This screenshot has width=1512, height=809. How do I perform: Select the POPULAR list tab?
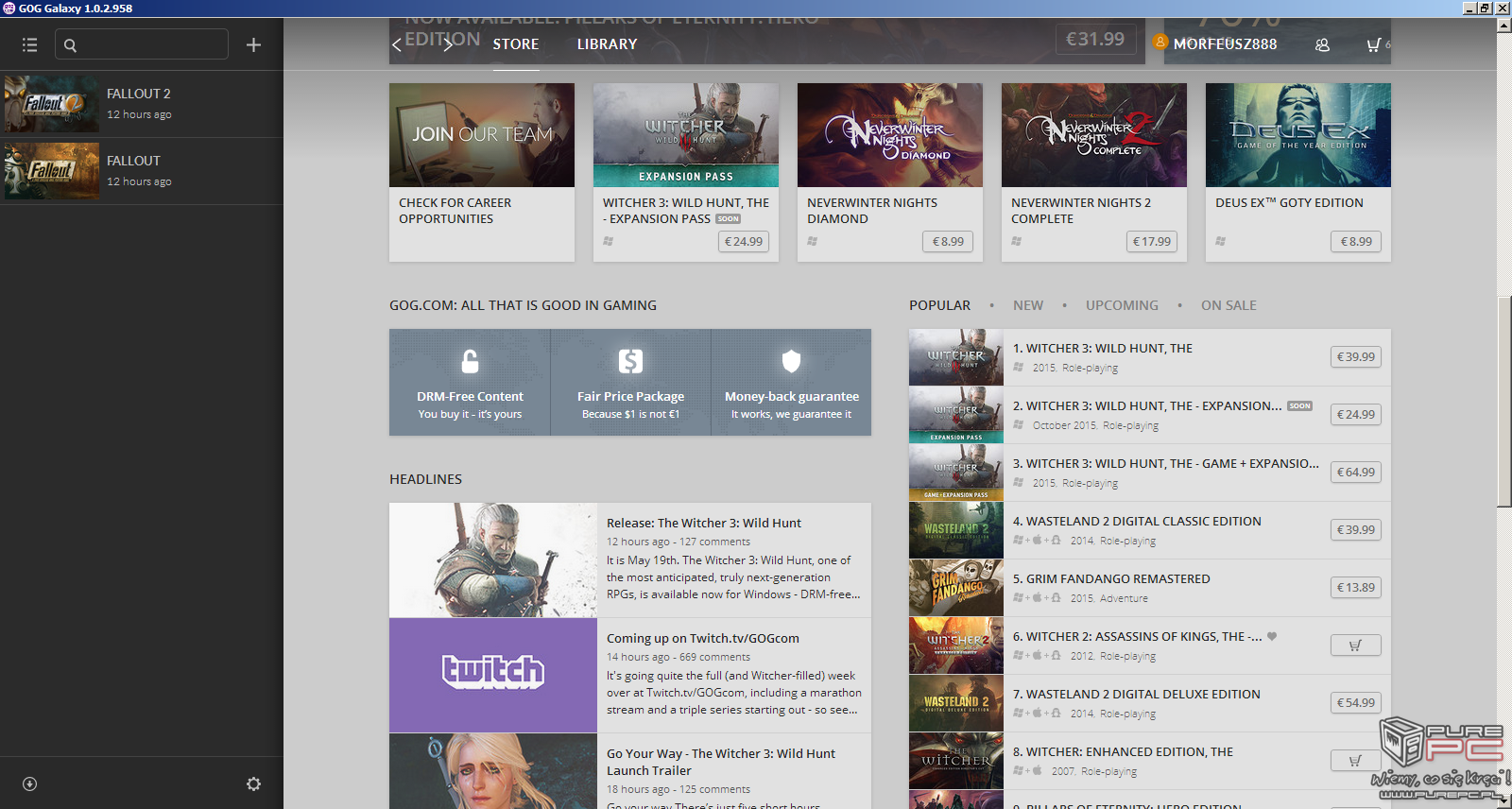pos(939,305)
